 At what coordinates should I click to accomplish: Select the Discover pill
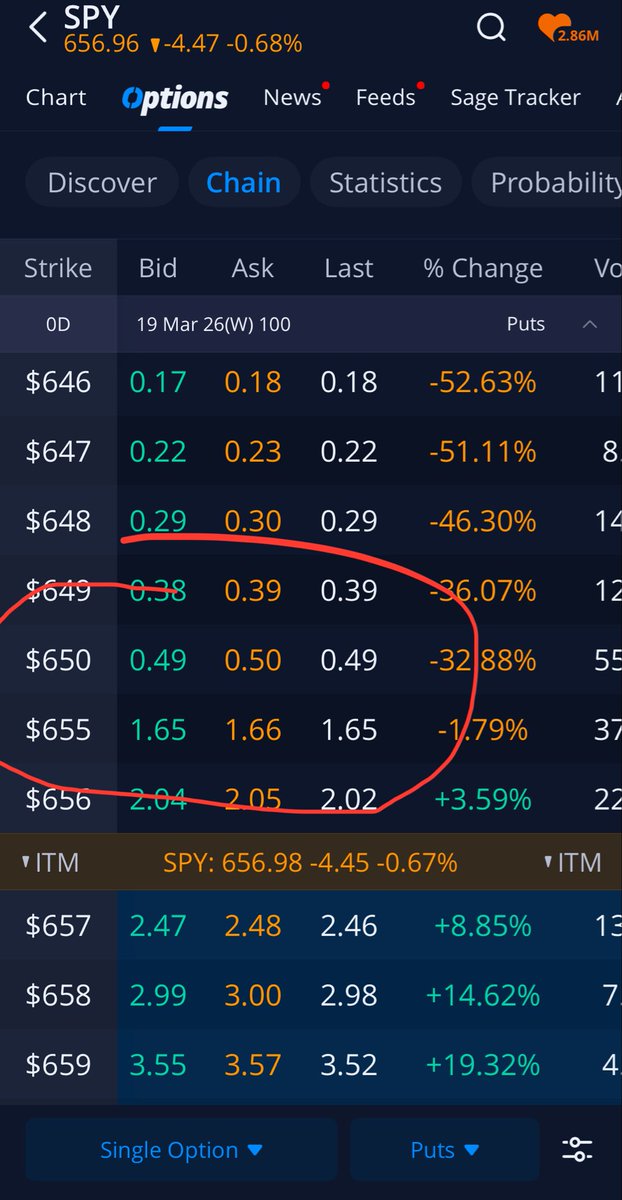[102, 182]
